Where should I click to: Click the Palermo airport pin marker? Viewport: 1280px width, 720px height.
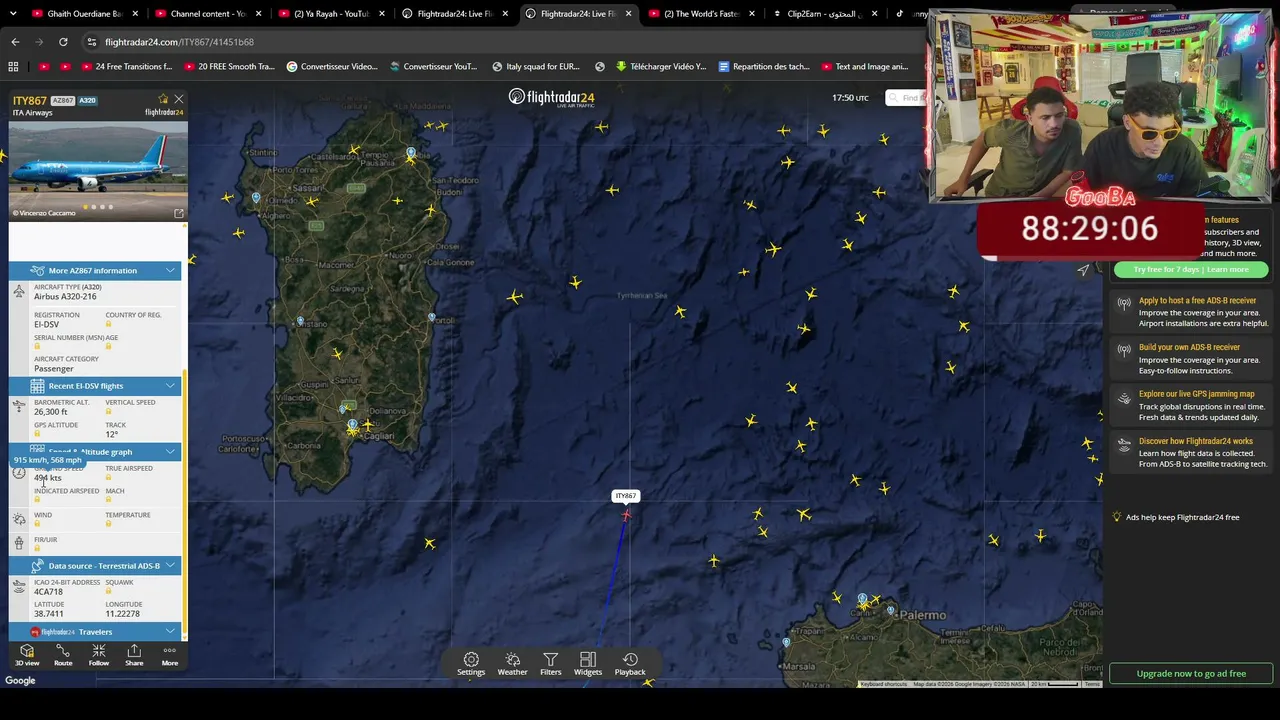click(863, 600)
